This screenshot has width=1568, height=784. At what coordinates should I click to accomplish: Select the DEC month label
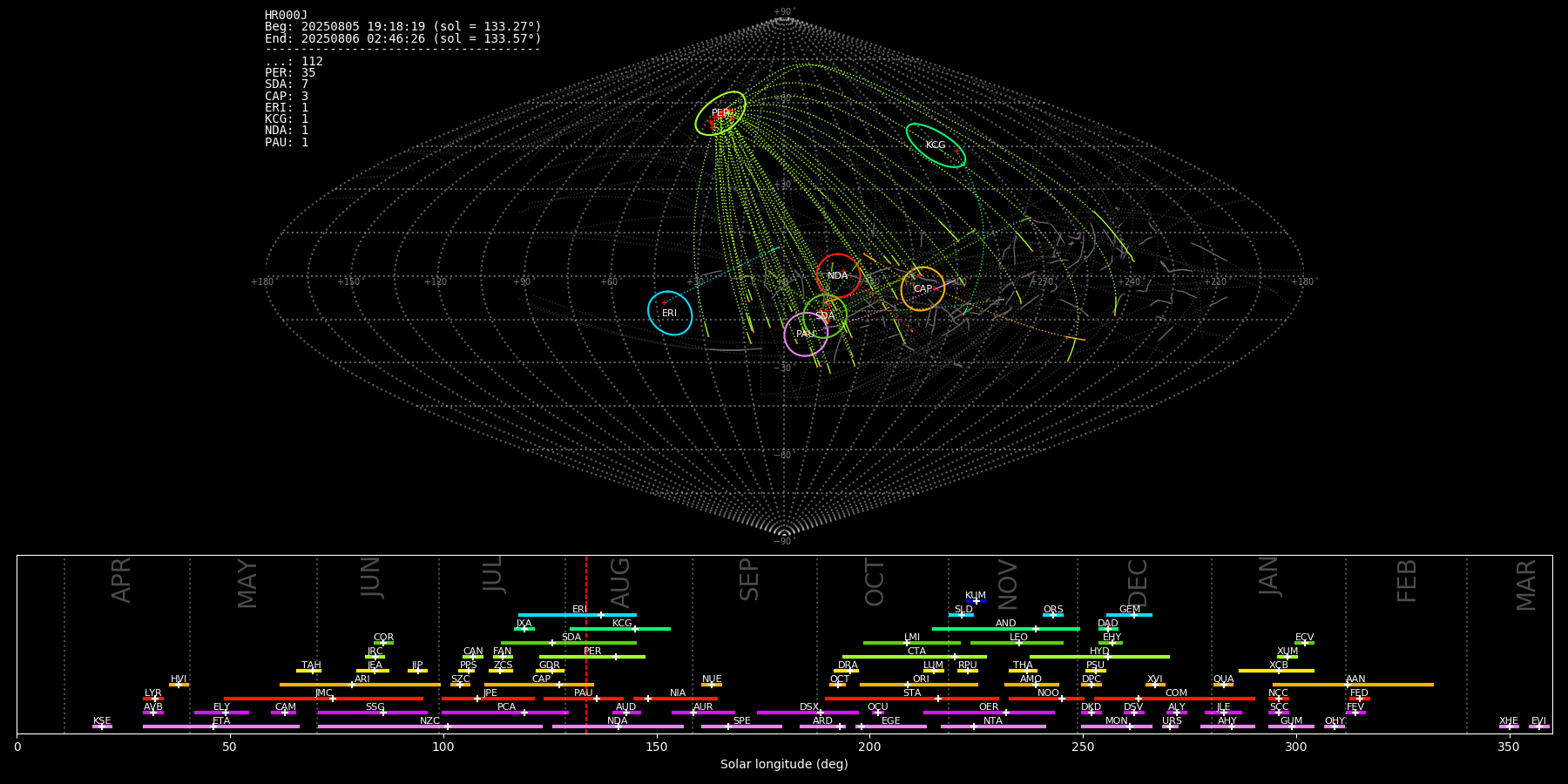1138,581
